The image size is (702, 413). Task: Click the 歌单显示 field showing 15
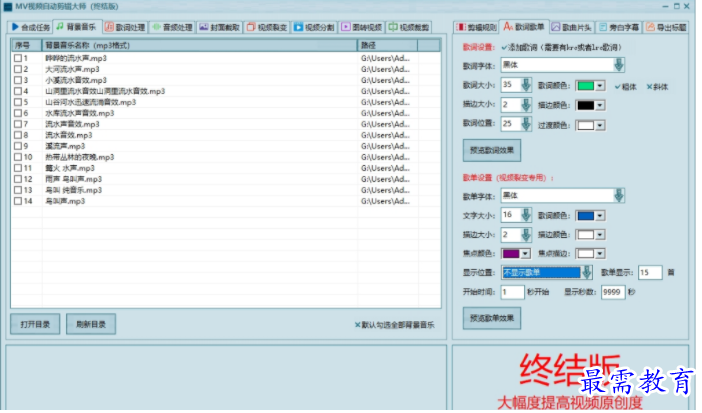(x=650, y=272)
